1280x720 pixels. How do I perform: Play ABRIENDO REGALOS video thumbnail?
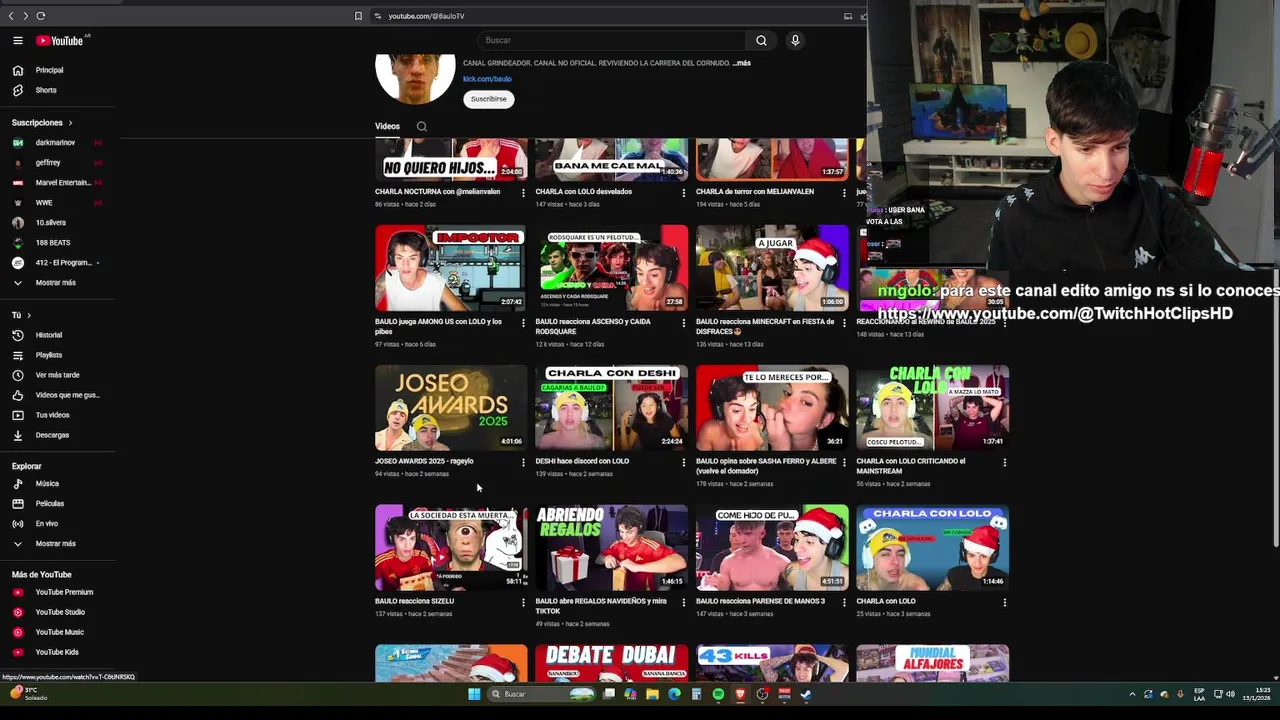tap(611, 548)
